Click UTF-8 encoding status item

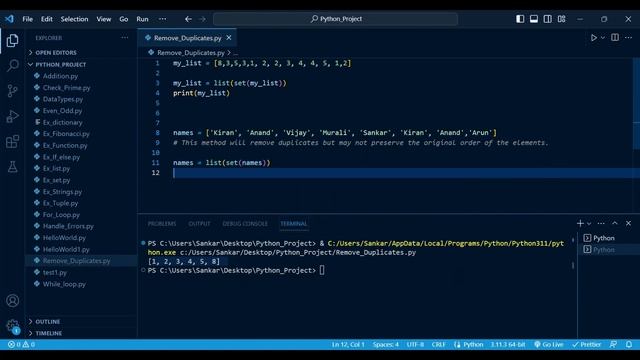[415, 344]
